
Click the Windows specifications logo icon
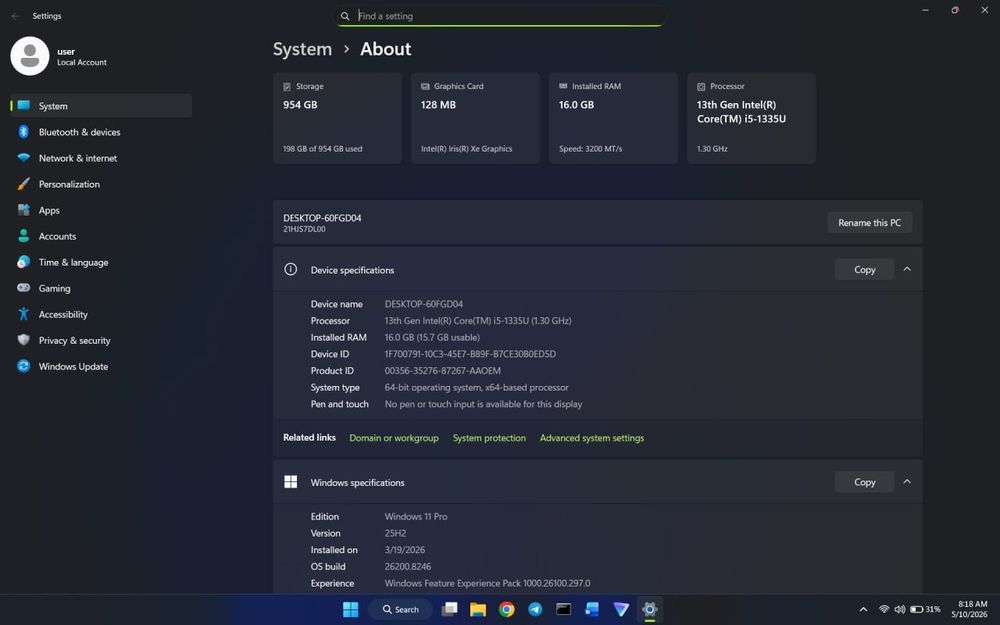click(290, 482)
